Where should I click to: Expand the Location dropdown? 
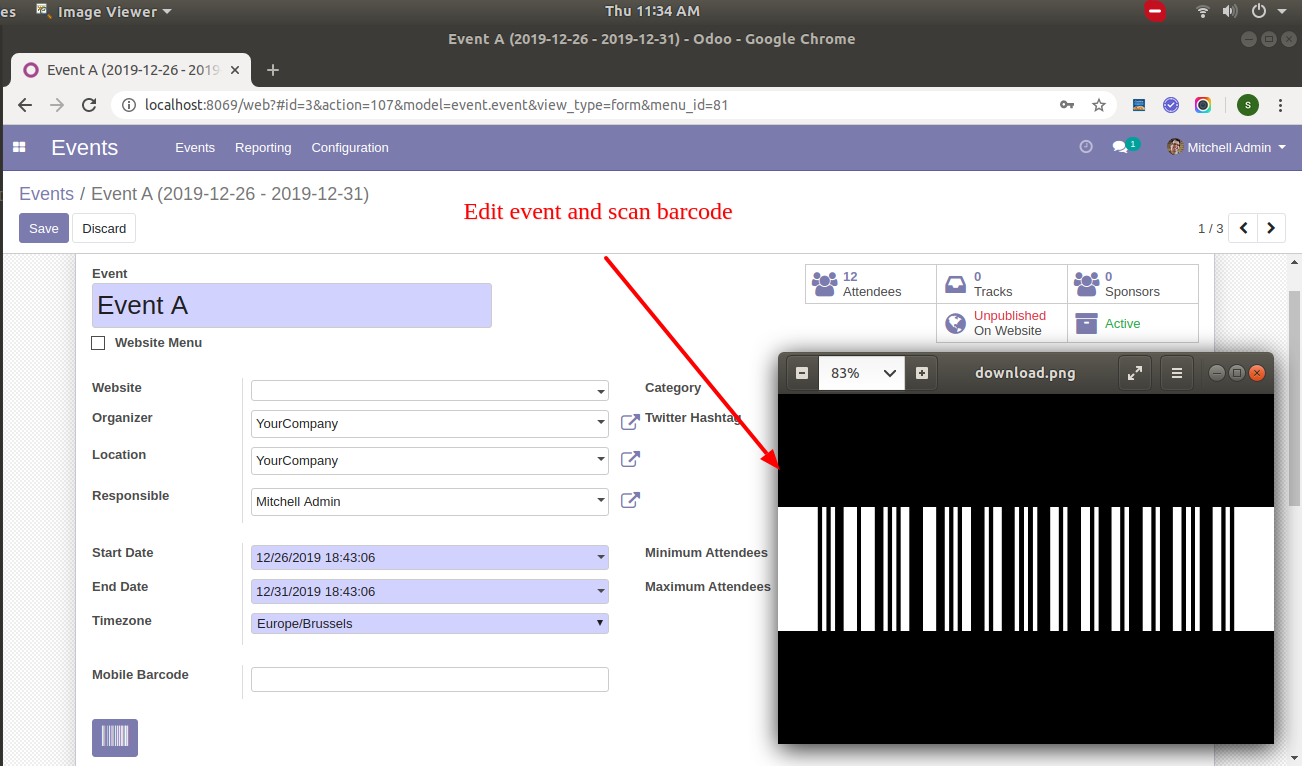(x=601, y=460)
